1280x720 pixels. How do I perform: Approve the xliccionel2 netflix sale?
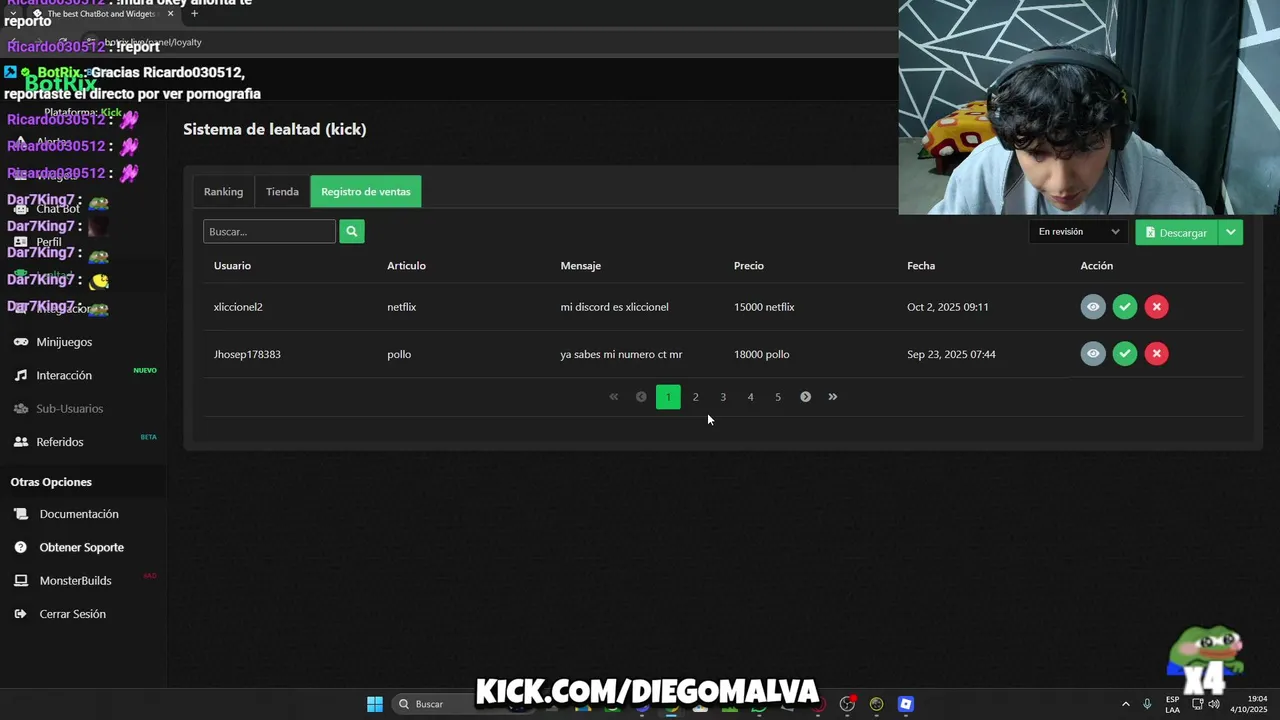1125,307
